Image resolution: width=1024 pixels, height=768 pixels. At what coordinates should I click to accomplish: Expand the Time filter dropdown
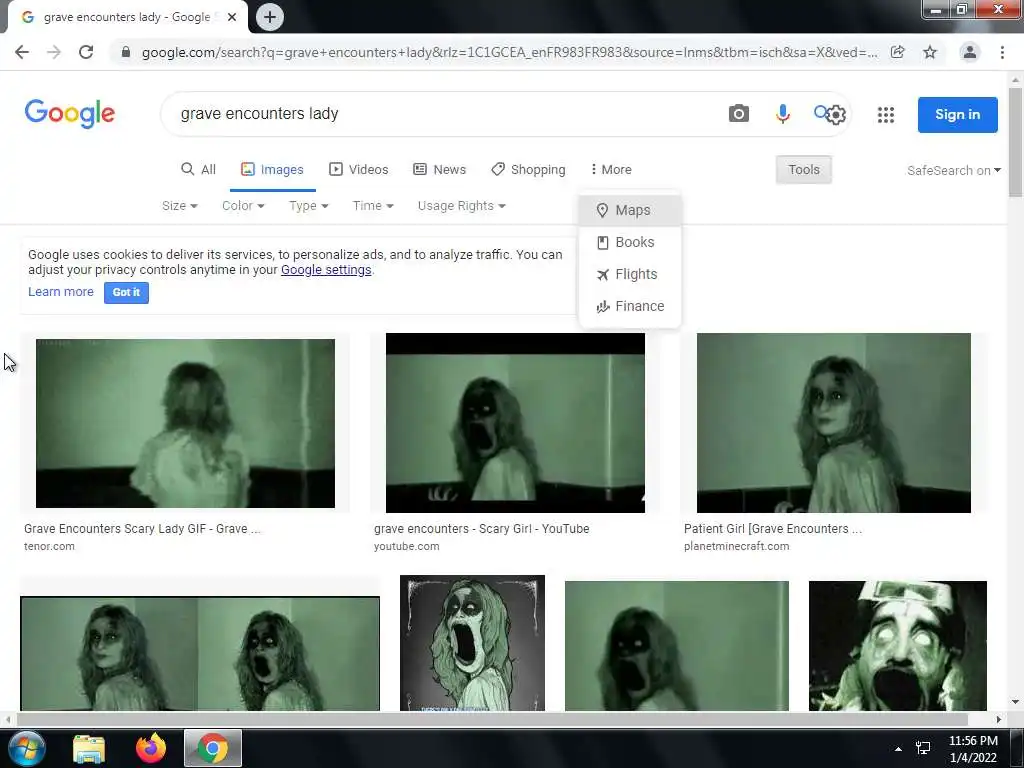pos(373,206)
